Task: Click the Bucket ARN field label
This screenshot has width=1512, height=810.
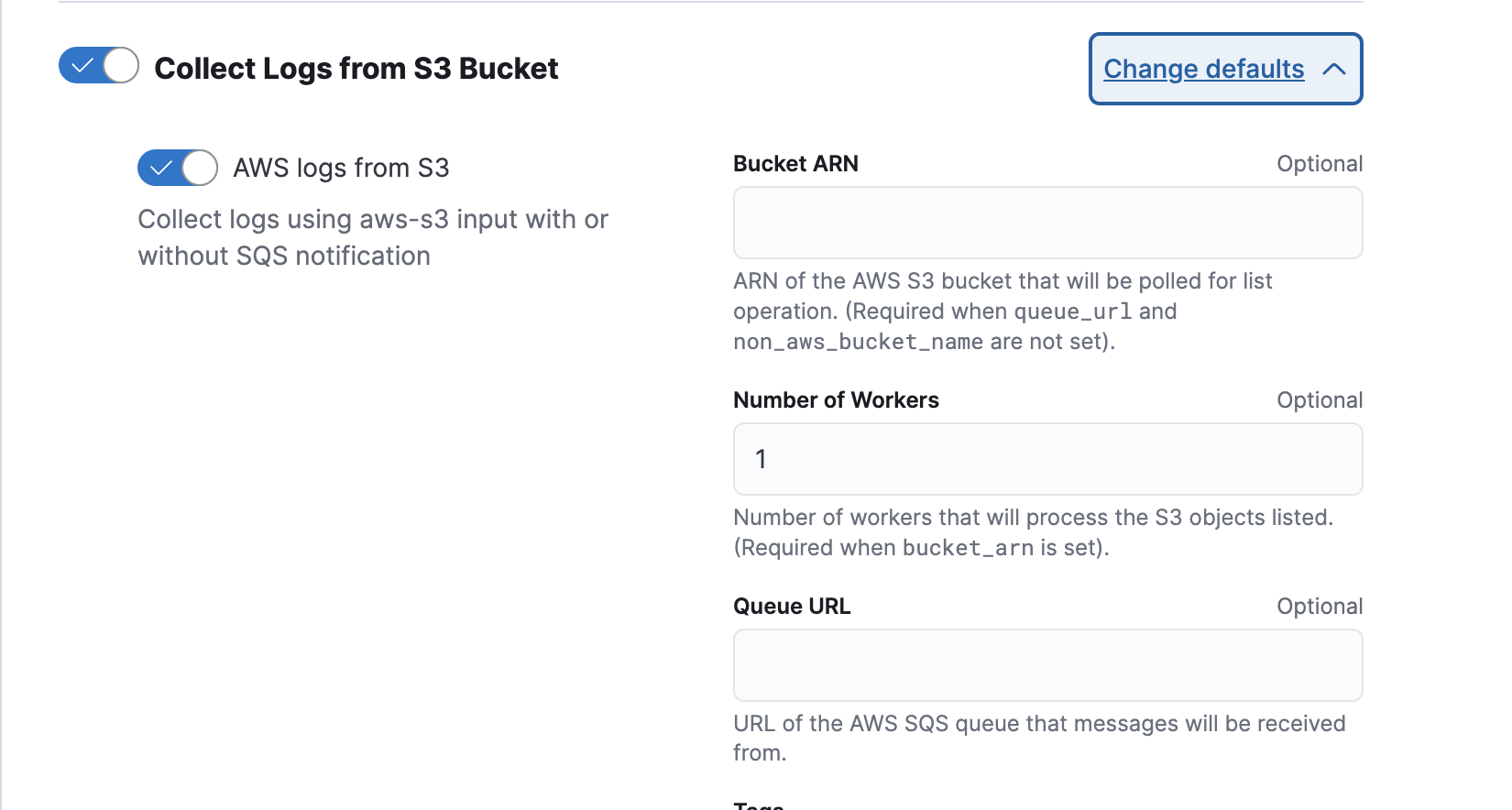Action: (x=795, y=164)
